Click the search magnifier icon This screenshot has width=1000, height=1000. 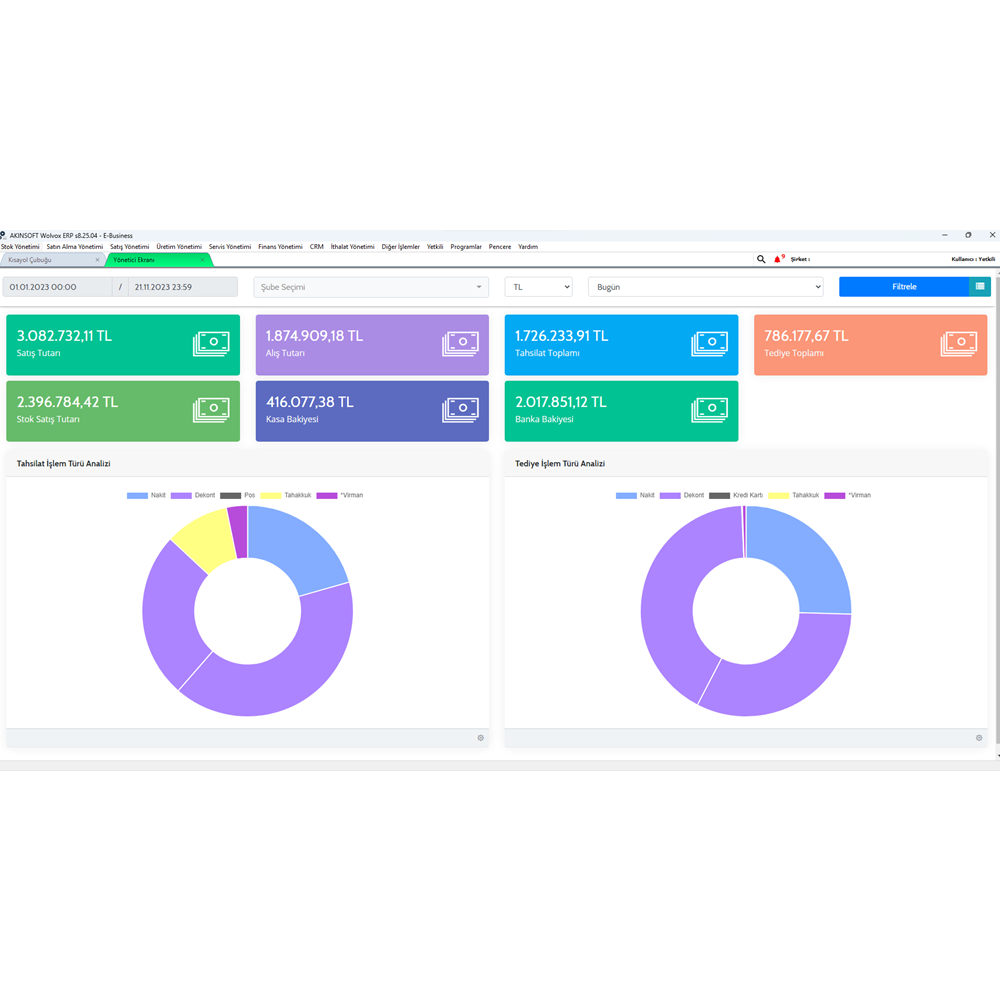tap(761, 259)
